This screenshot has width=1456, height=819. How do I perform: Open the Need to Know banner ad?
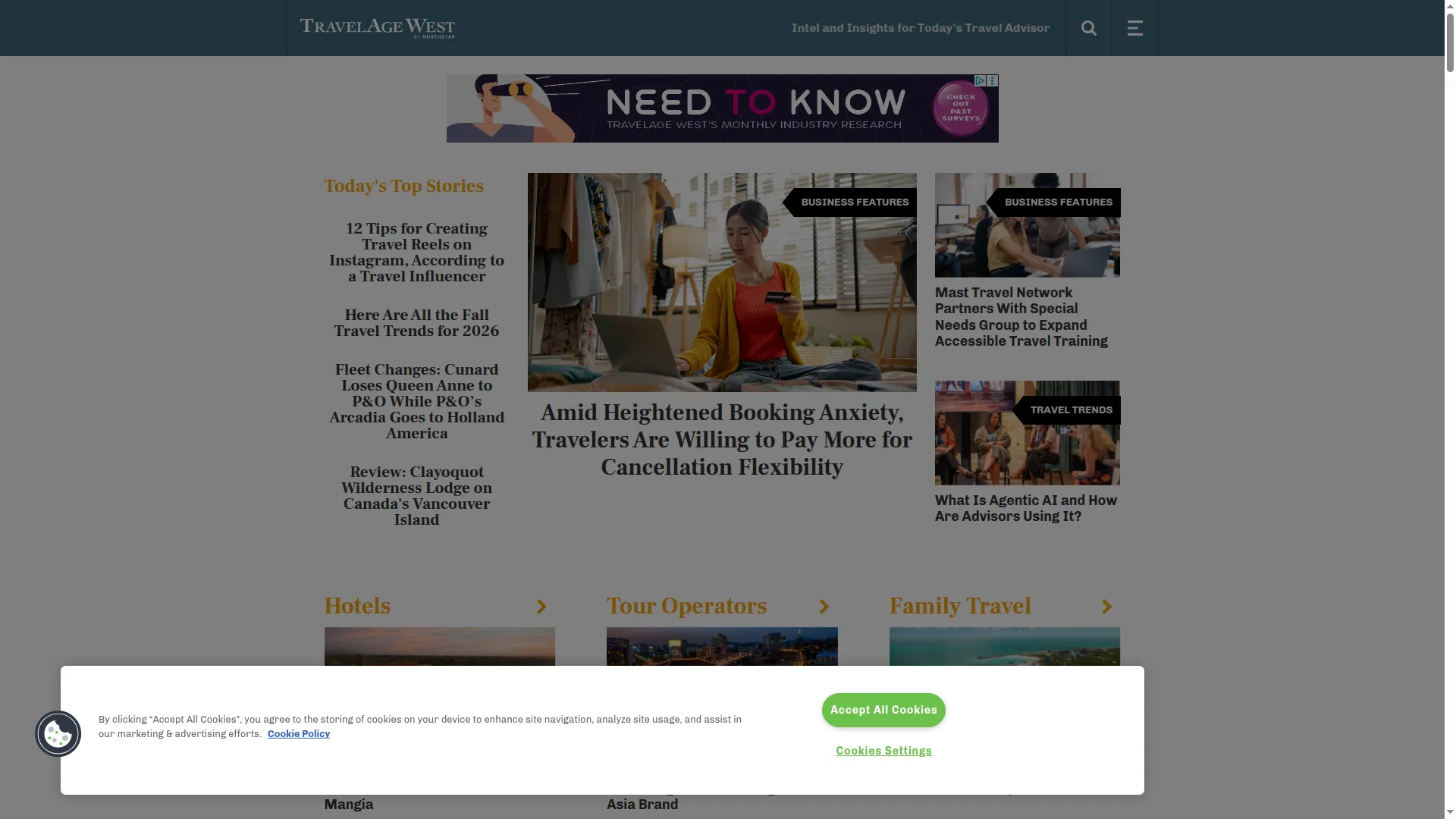coord(722,108)
